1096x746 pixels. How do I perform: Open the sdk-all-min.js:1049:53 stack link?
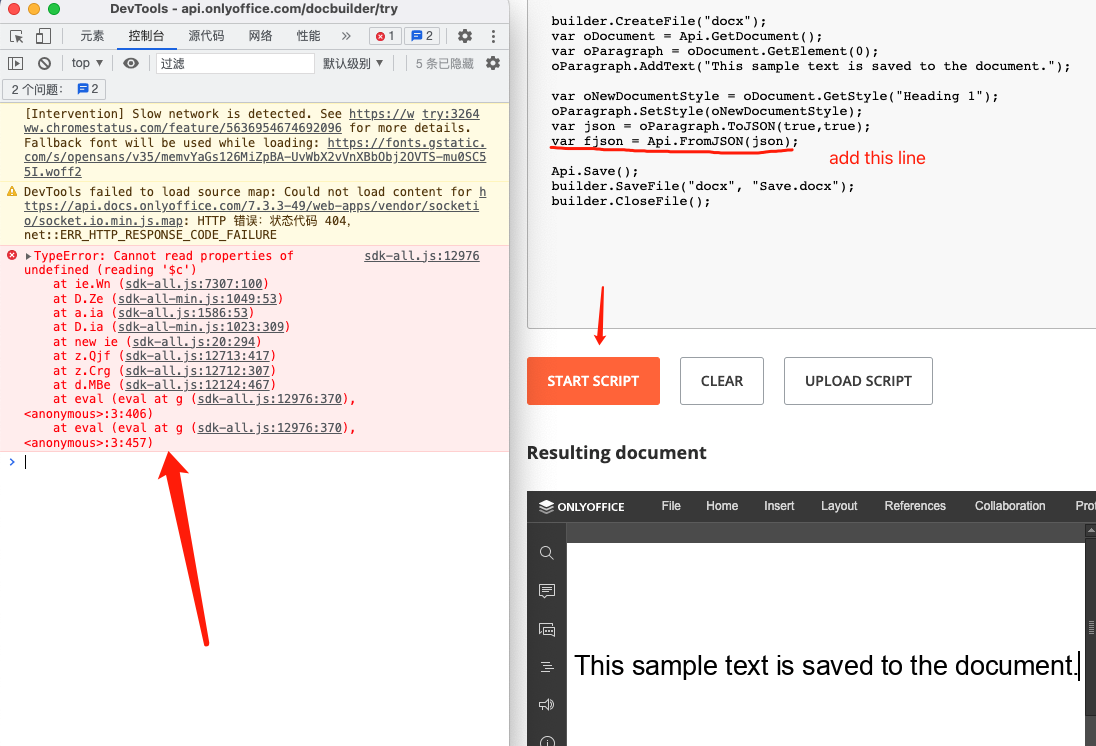(x=197, y=299)
